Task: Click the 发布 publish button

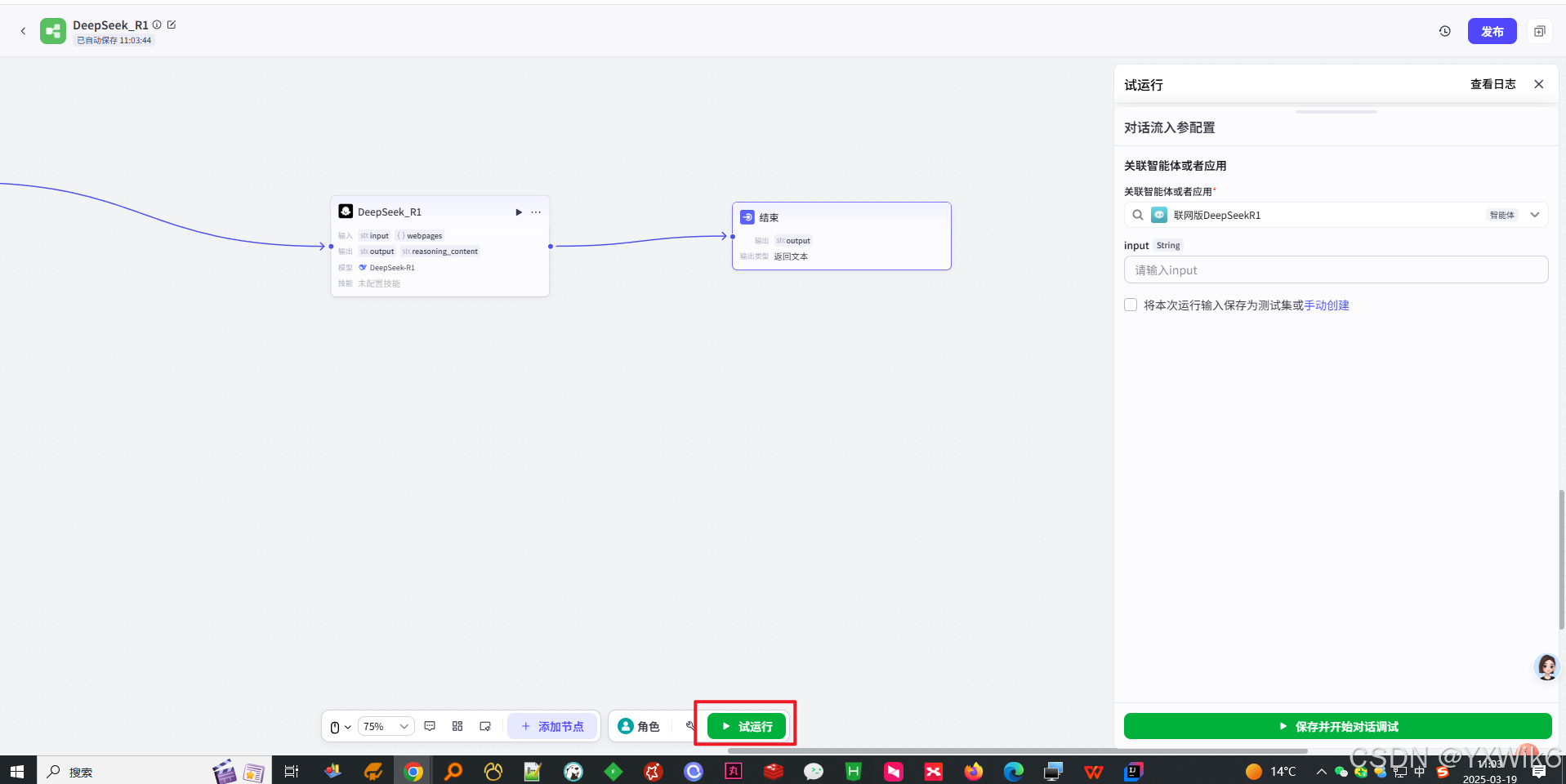Action: pyautogui.click(x=1492, y=31)
